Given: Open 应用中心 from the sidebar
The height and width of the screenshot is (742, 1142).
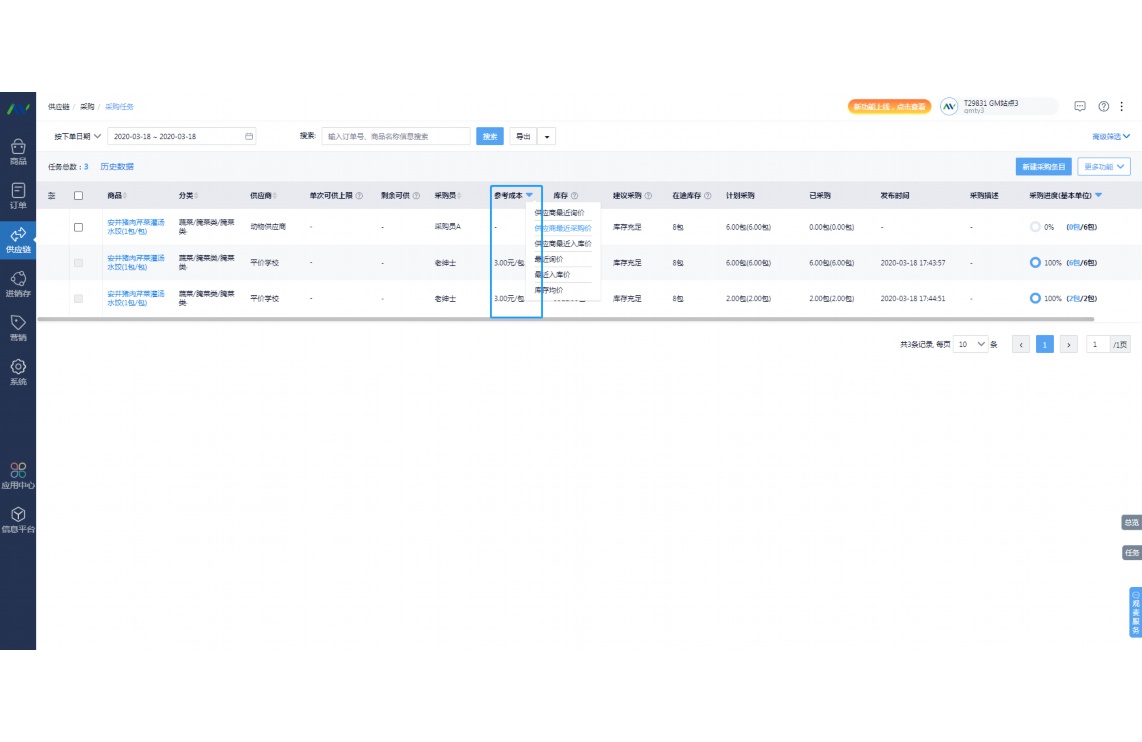Looking at the screenshot, I should [18, 475].
